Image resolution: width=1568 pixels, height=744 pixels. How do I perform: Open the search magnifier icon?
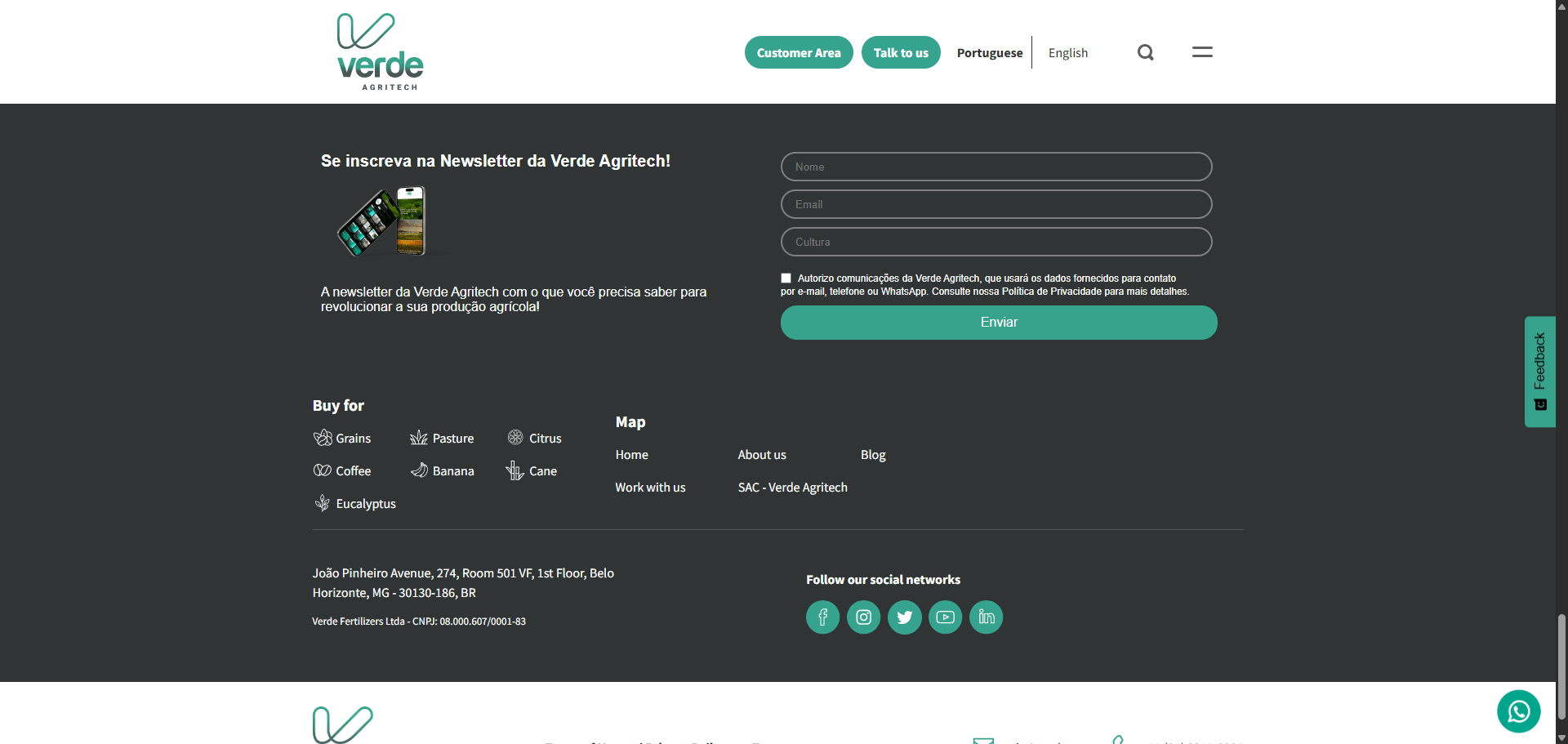[x=1145, y=51]
